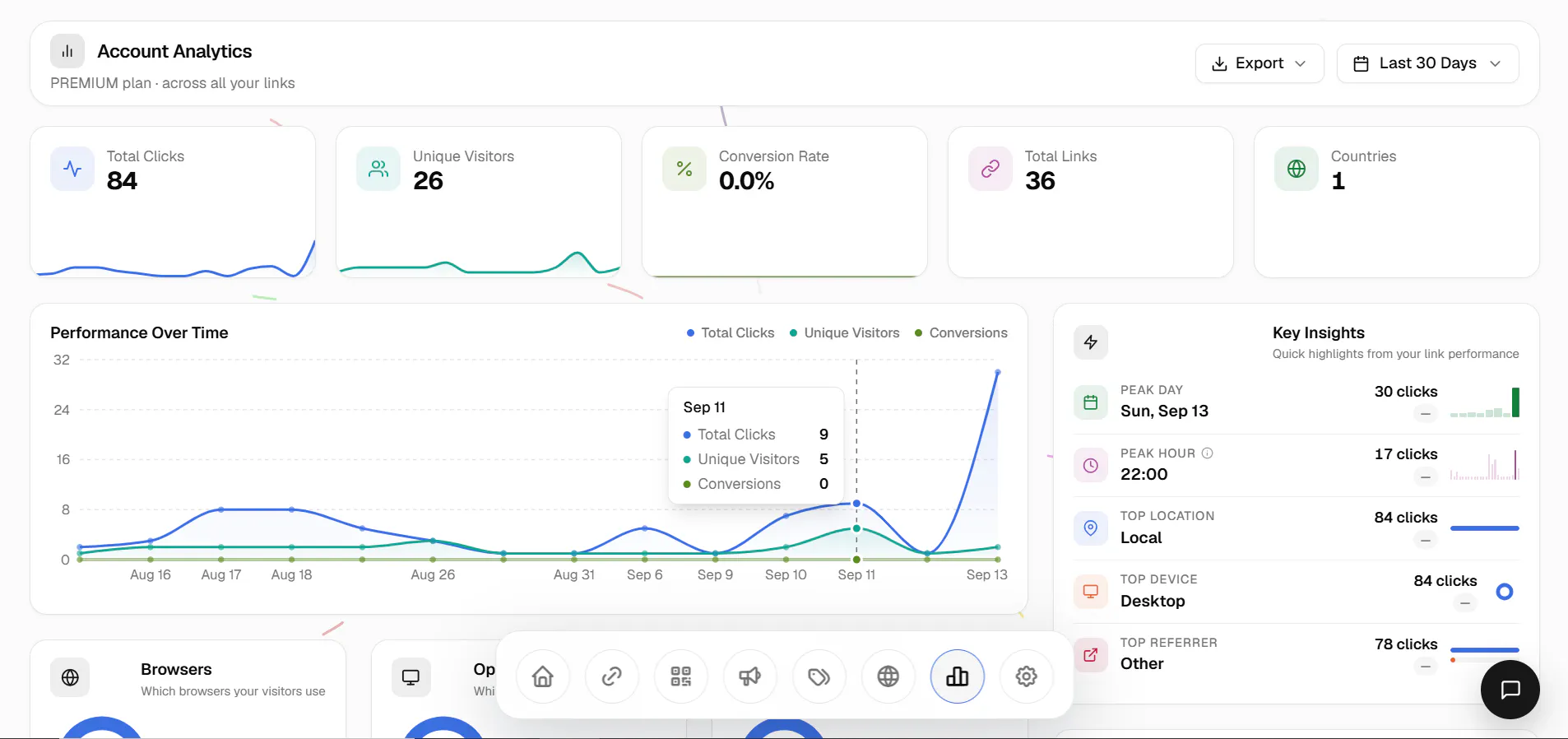The image size is (1568, 739).
Task: Toggle Conversions series in chart legend
Action: tap(961, 333)
